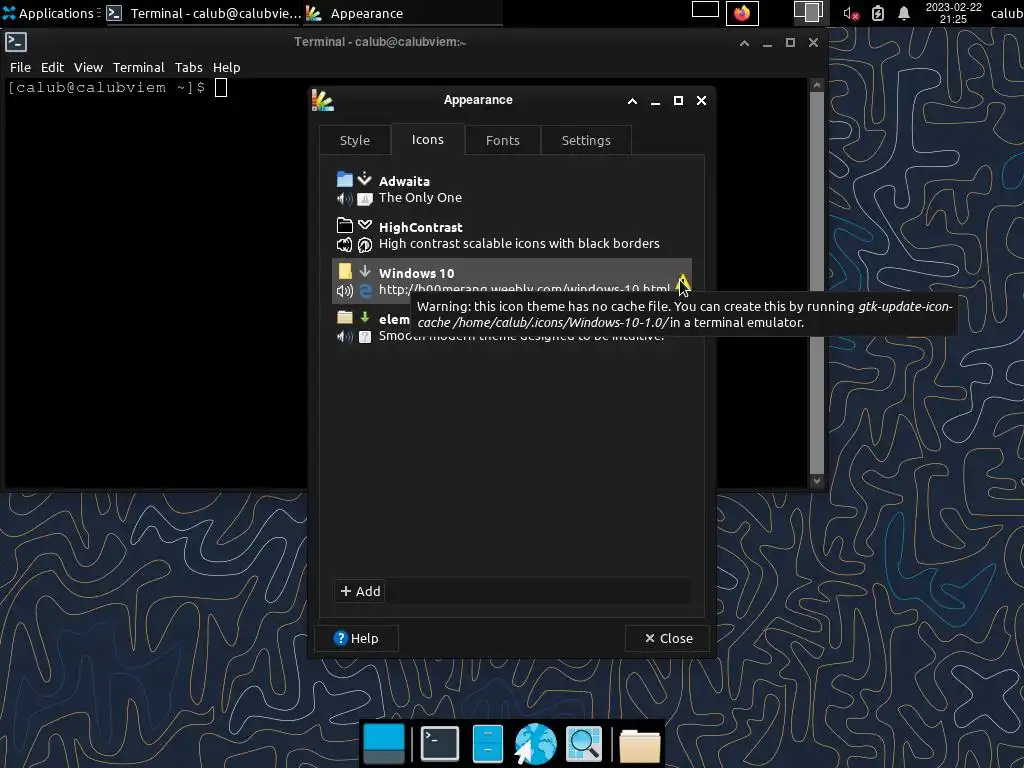Open the home folder dock icon
This screenshot has width=1024, height=768.
tap(639, 745)
